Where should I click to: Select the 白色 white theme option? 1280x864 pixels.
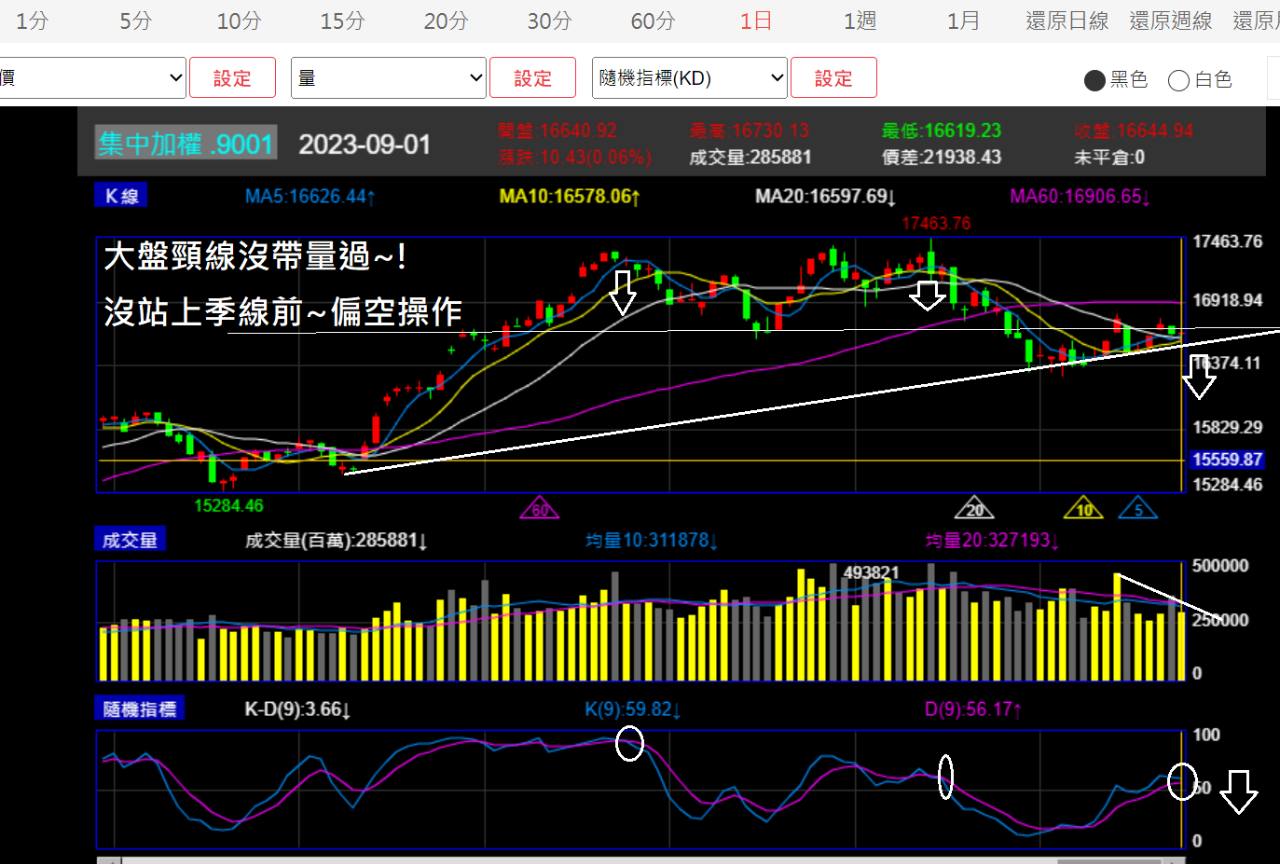click(x=1200, y=81)
